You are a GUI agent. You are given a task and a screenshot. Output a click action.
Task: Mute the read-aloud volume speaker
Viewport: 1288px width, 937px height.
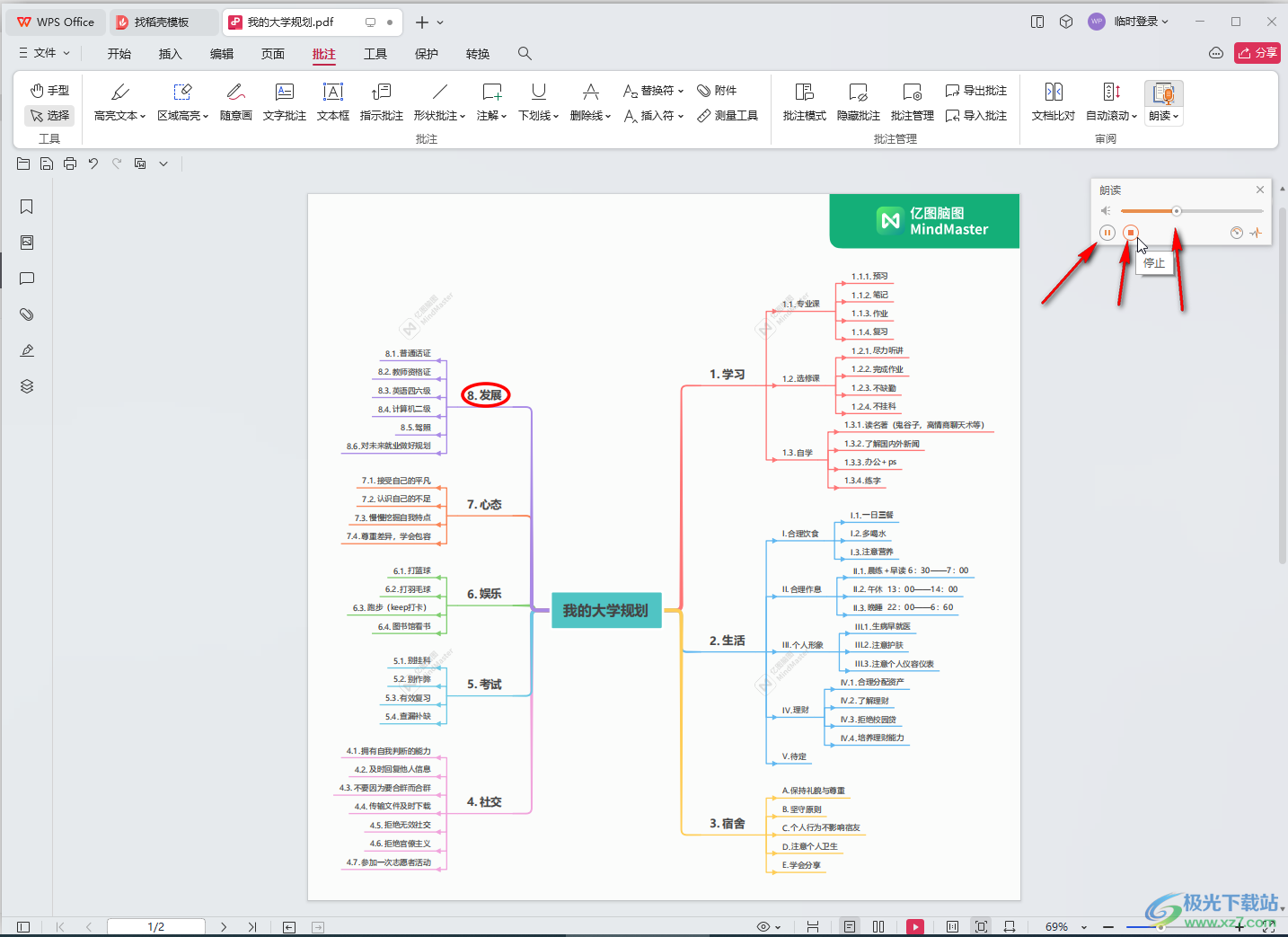(1106, 211)
